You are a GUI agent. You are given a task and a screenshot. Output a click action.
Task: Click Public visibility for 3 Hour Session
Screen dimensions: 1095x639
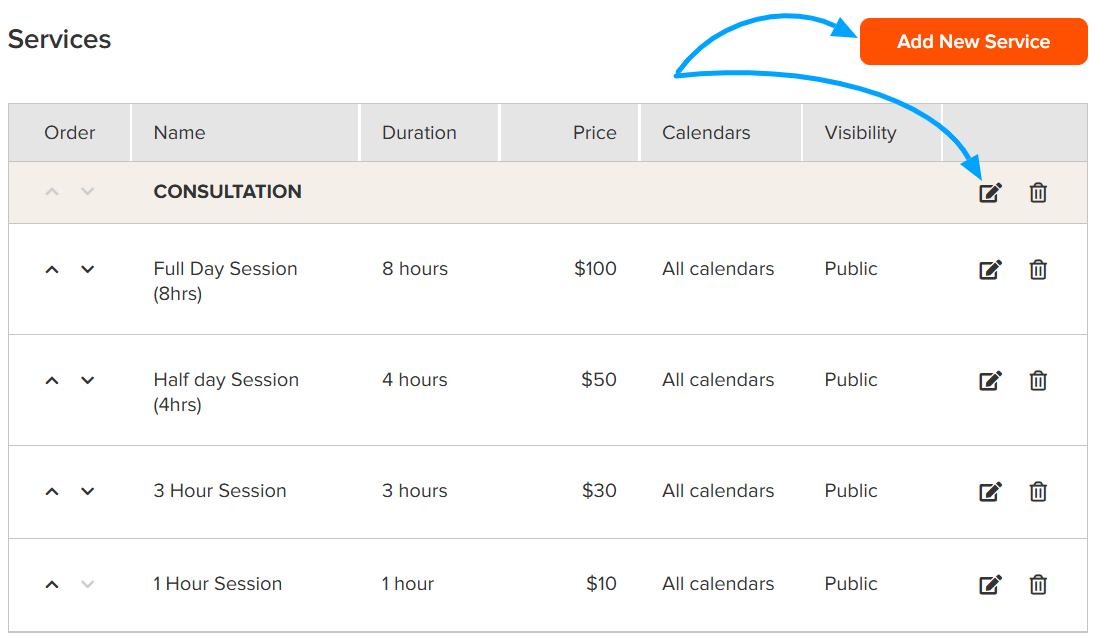851,491
